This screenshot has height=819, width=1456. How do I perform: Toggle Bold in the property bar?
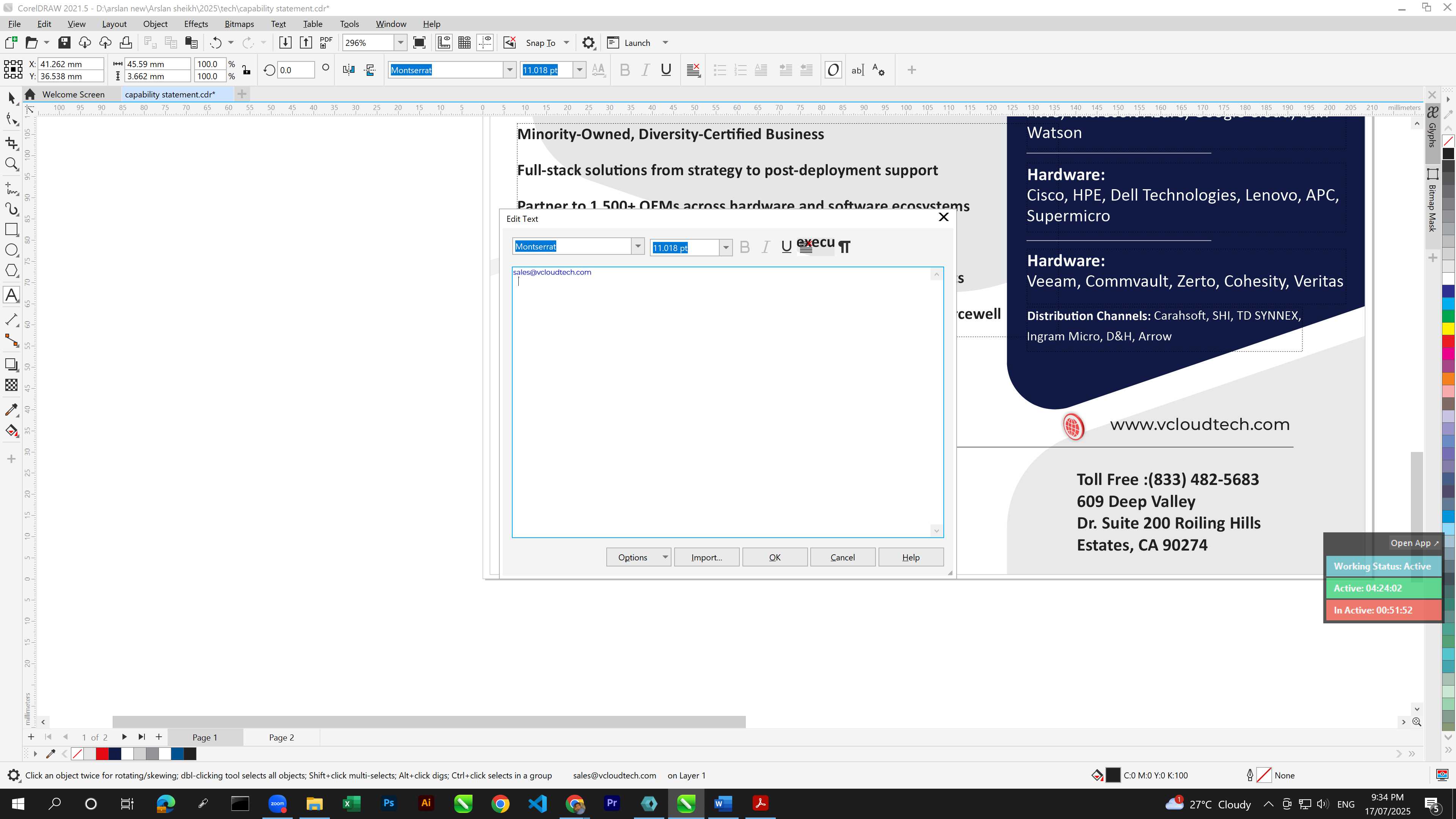point(624,70)
